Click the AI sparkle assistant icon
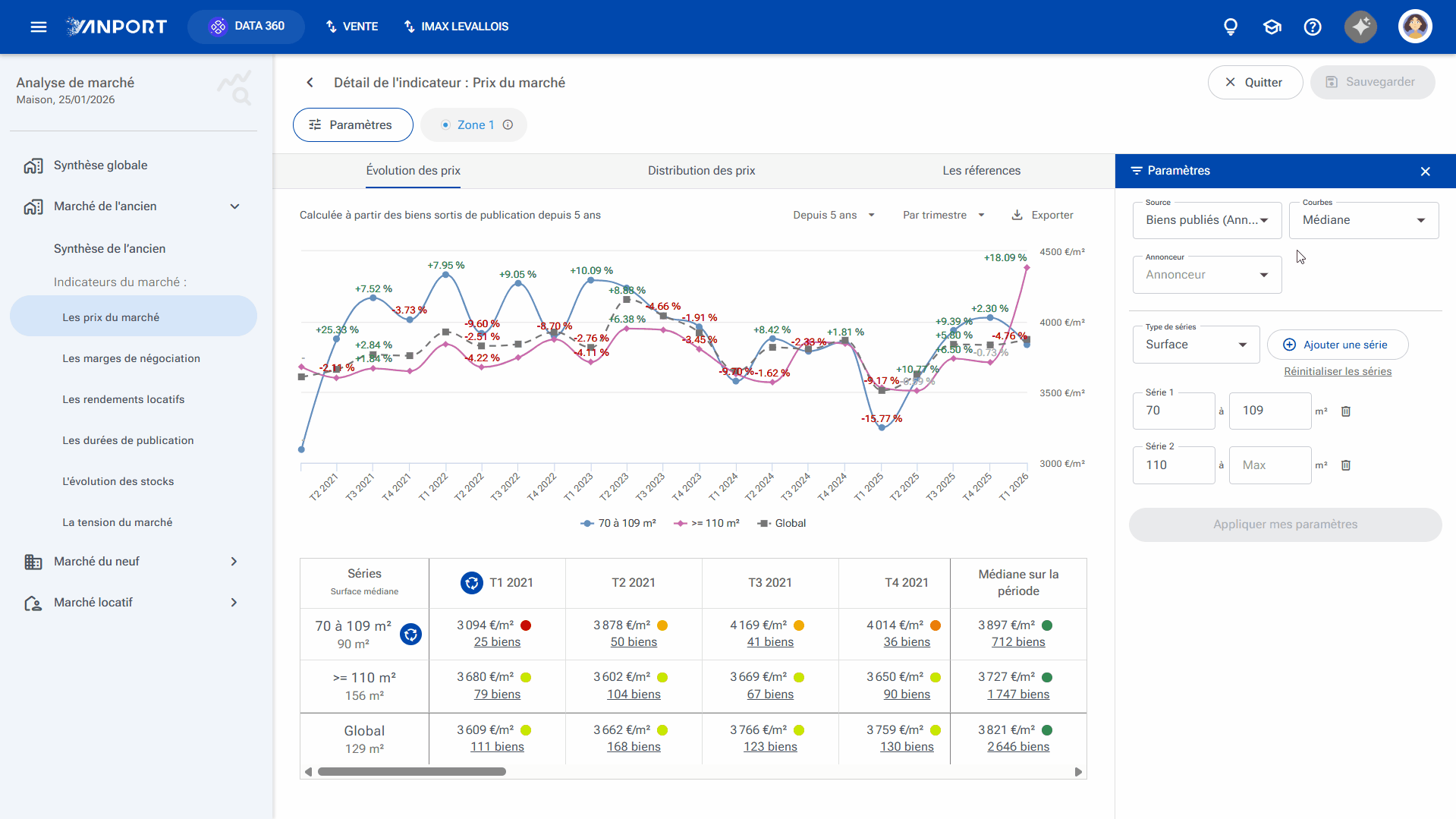Viewport: 1456px width, 819px height. point(1361,27)
